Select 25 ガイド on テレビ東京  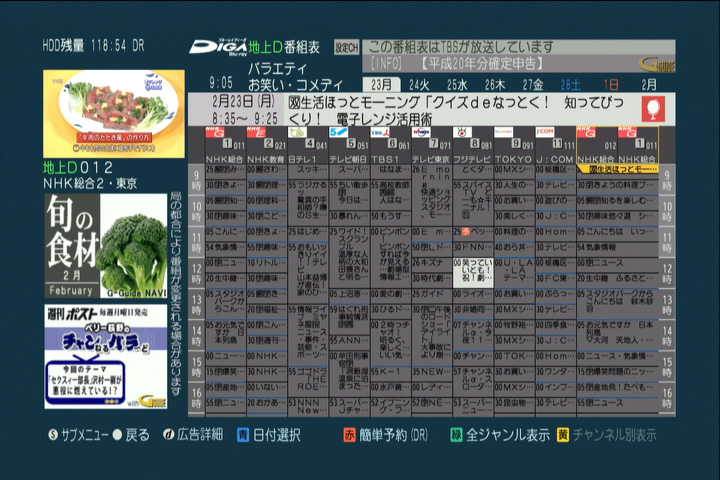click(x=432, y=294)
